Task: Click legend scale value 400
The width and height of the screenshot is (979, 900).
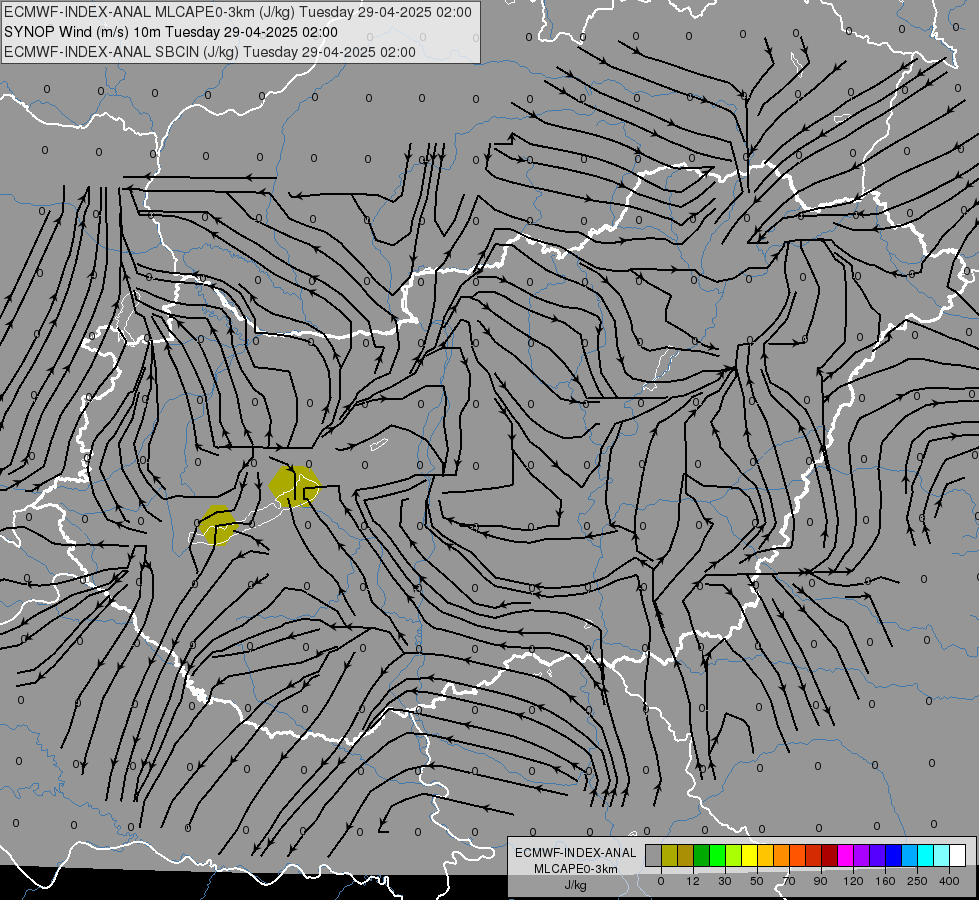Action: click(x=949, y=881)
